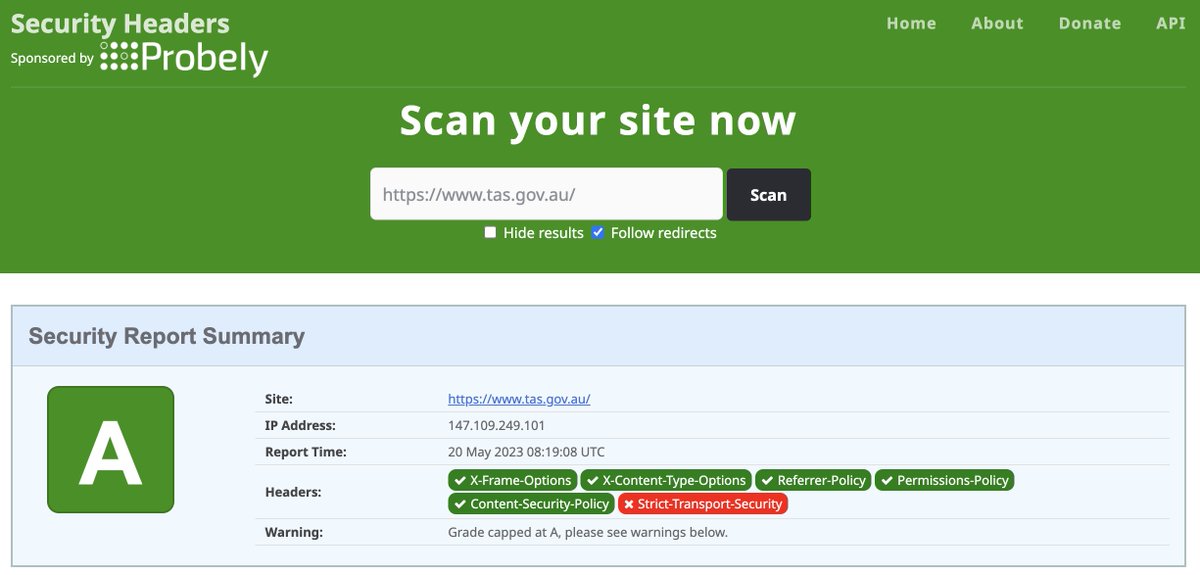Uncheck the Follow redirects checkbox

click(x=598, y=232)
